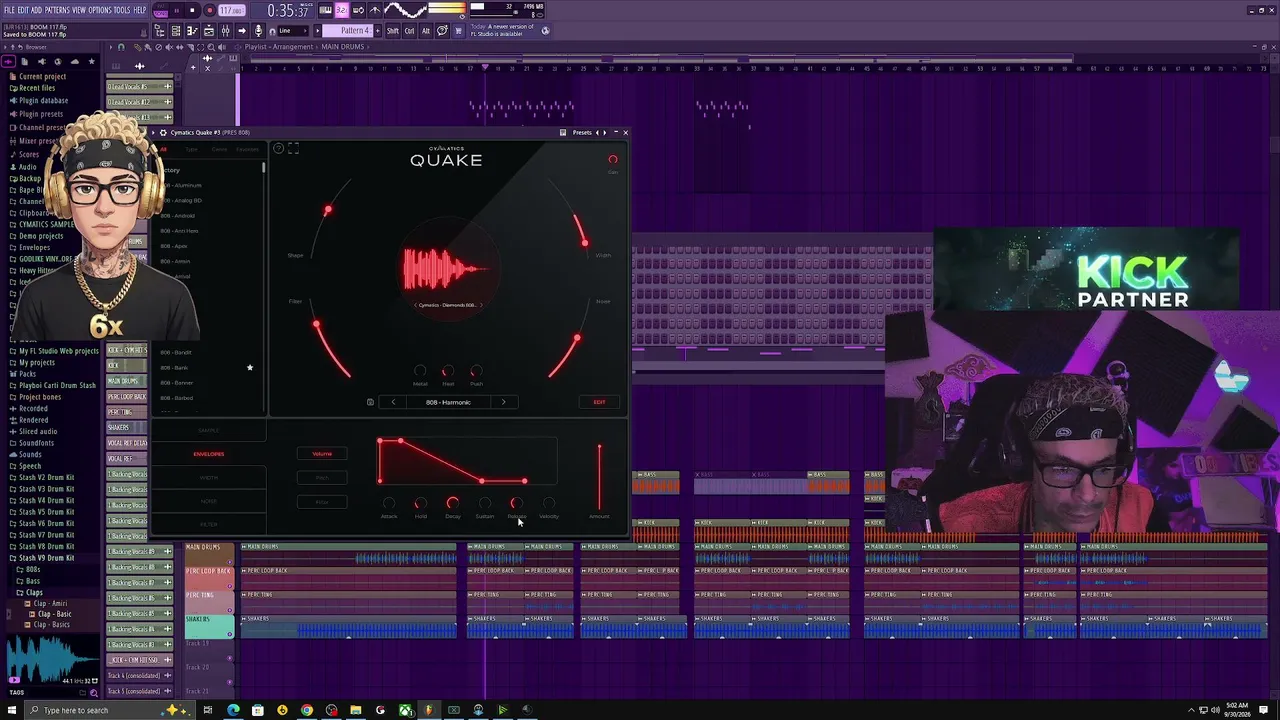
Task: Open the EDIT menu
Action: (x=23, y=10)
